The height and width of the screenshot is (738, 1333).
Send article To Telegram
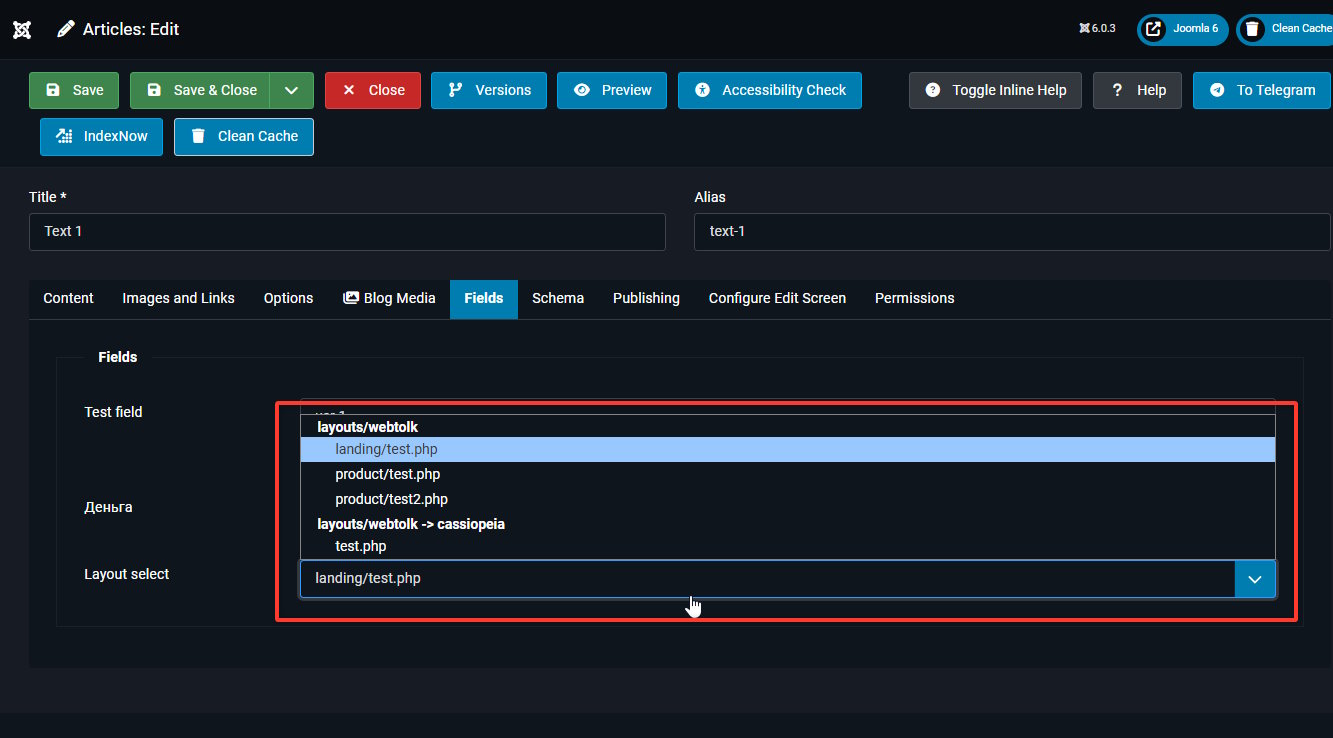click(1261, 90)
